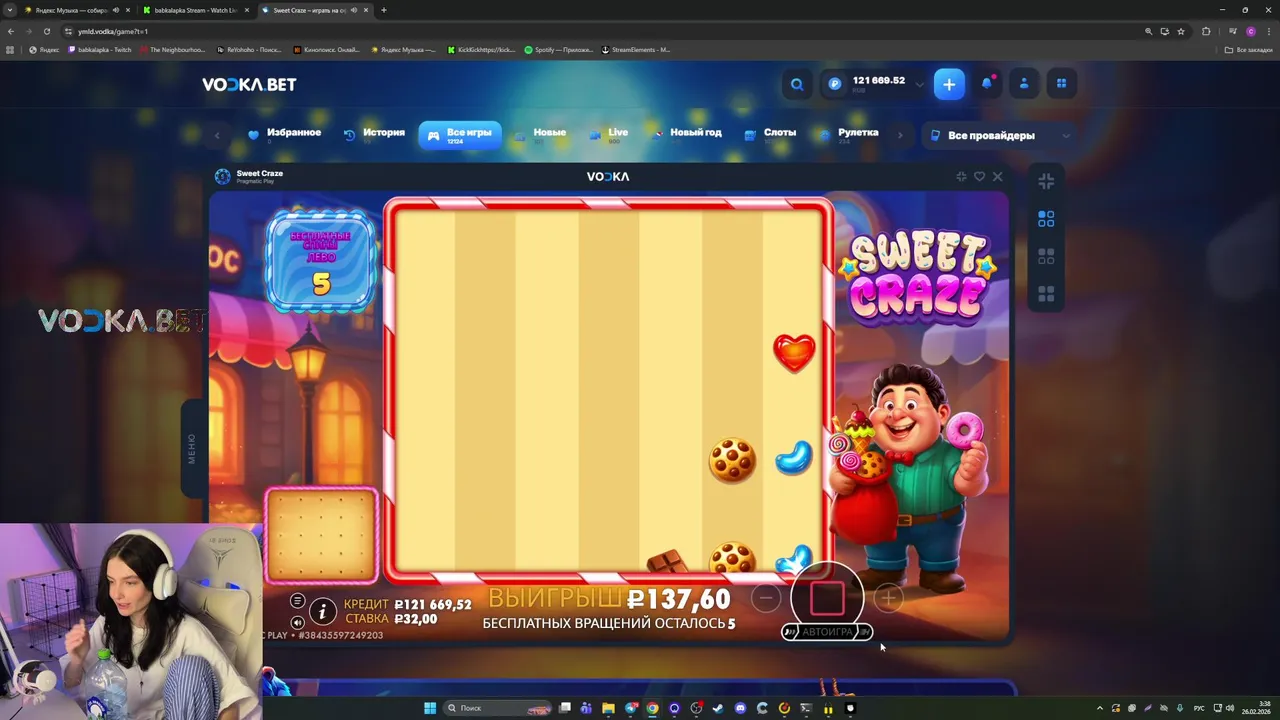Open Chrome from the taskbar
This screenshot has height=720, width=1280.
[x=652, y=708]
